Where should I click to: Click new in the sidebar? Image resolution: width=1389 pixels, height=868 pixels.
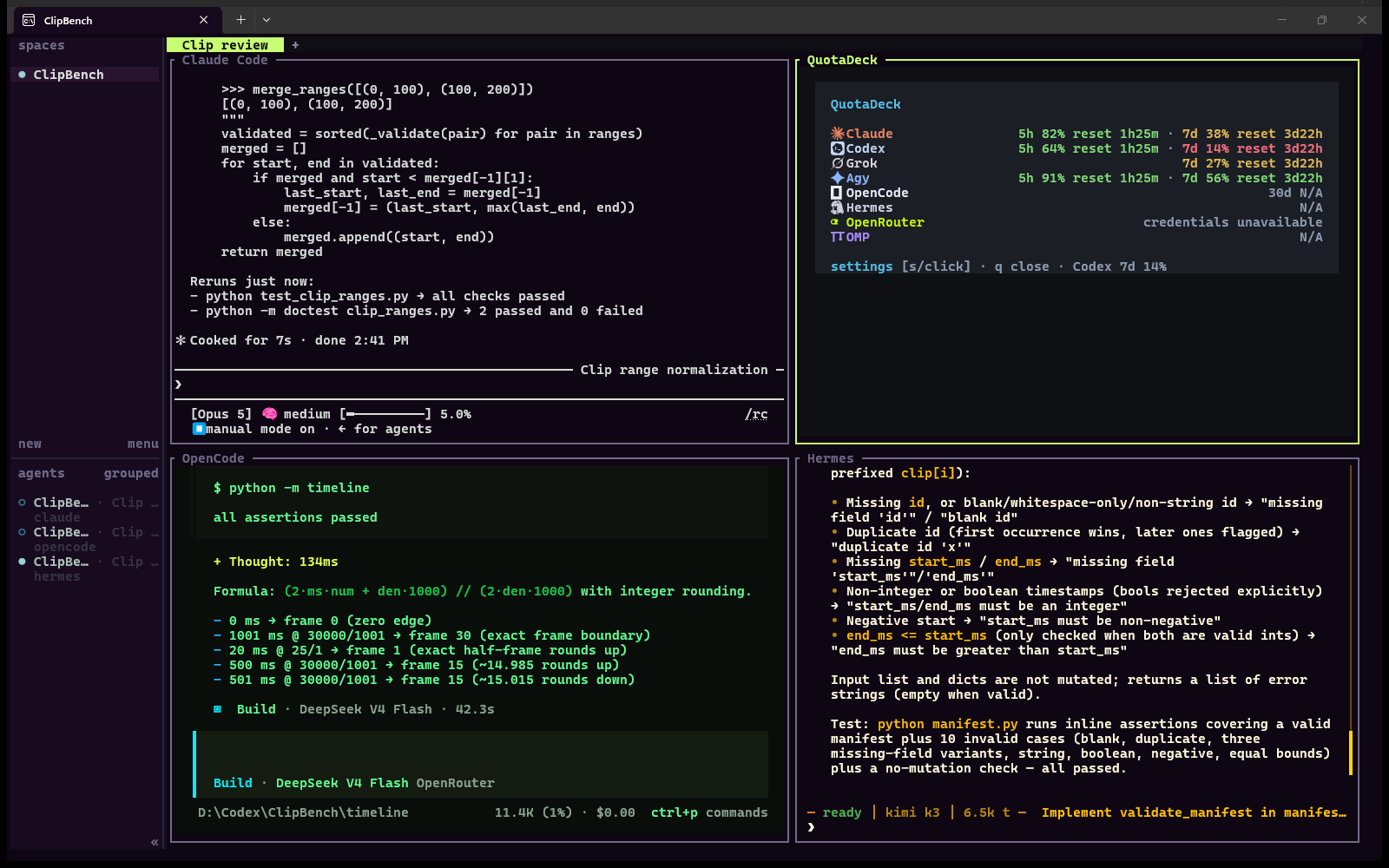(30, 444)
